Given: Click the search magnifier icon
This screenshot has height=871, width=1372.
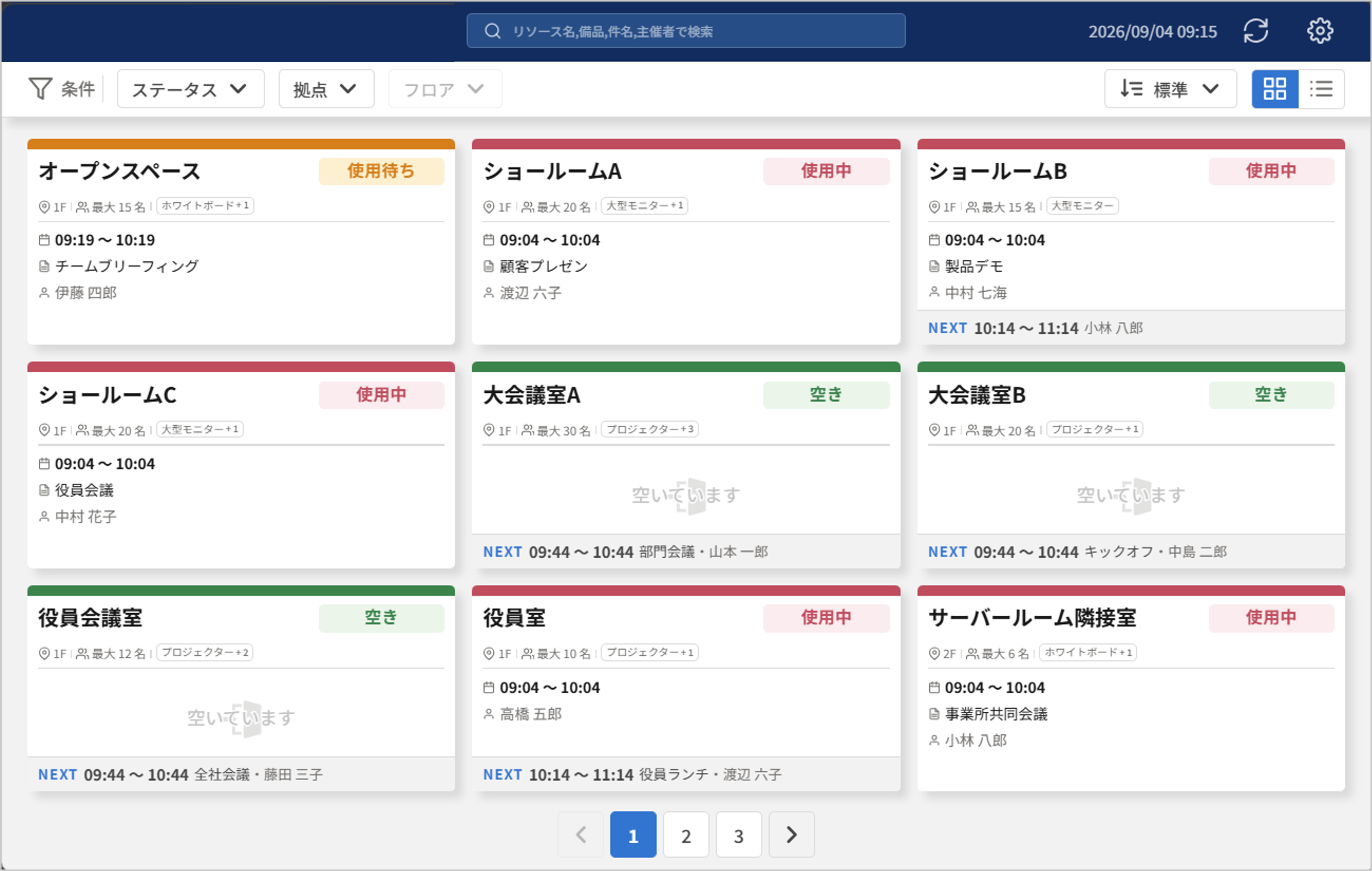Looking at the screenshot, I should [492, 31].
